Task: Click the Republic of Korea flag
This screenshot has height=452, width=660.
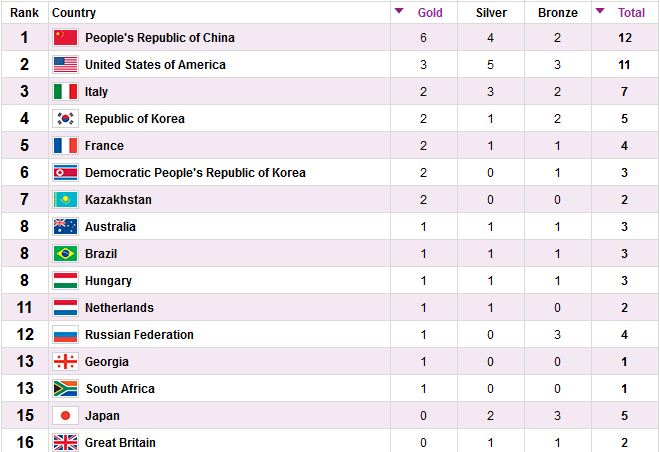Action: tap(65, 118)
